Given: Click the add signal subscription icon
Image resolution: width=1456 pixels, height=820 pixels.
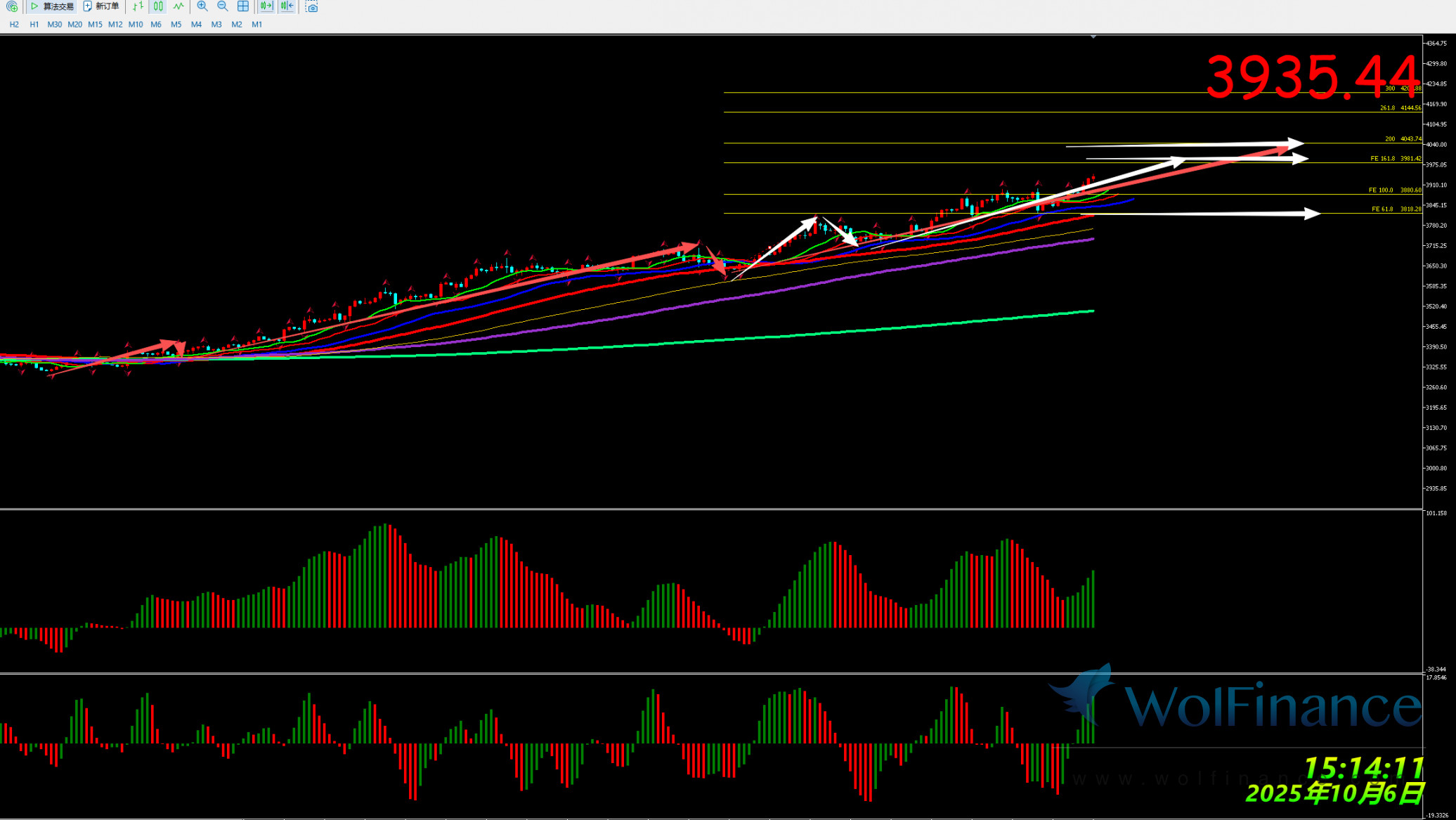Looking at the screenshot, I should pos(11,6).
